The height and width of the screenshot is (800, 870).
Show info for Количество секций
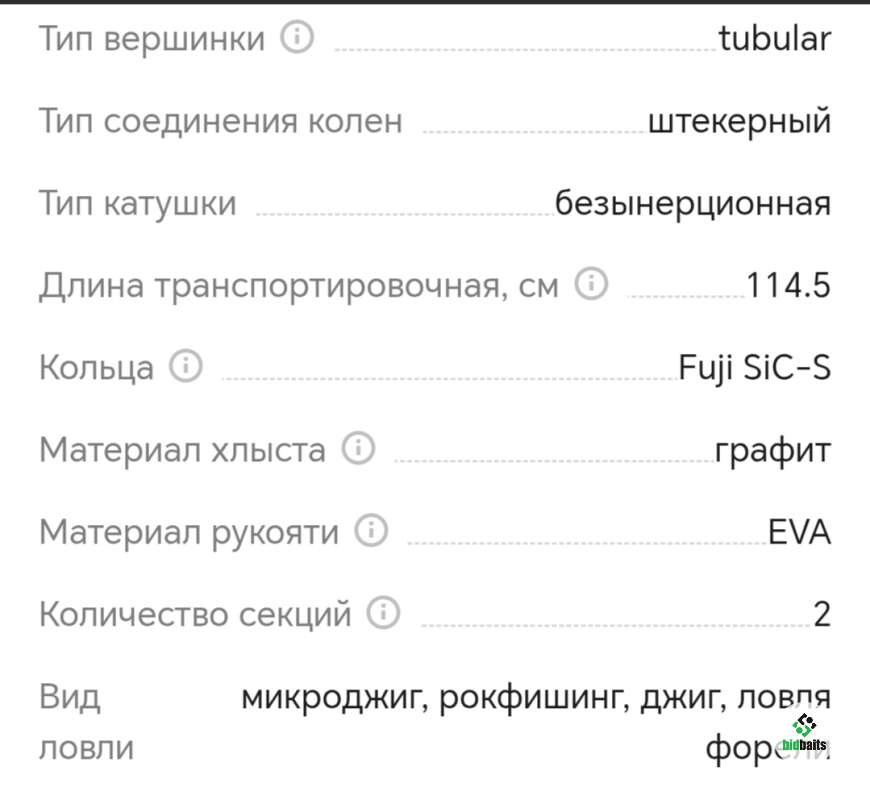click(x=384, y=612)
